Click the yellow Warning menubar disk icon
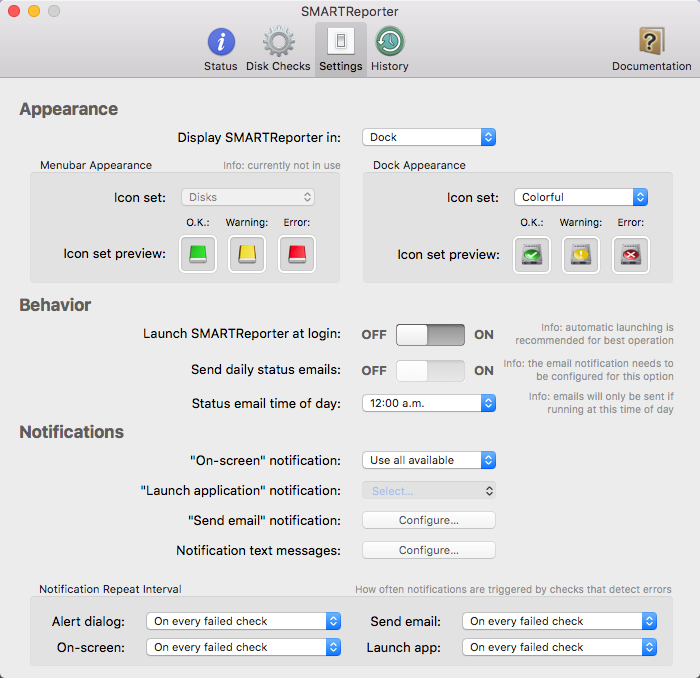Screen dimensions: 700x678 pos(247,254)
